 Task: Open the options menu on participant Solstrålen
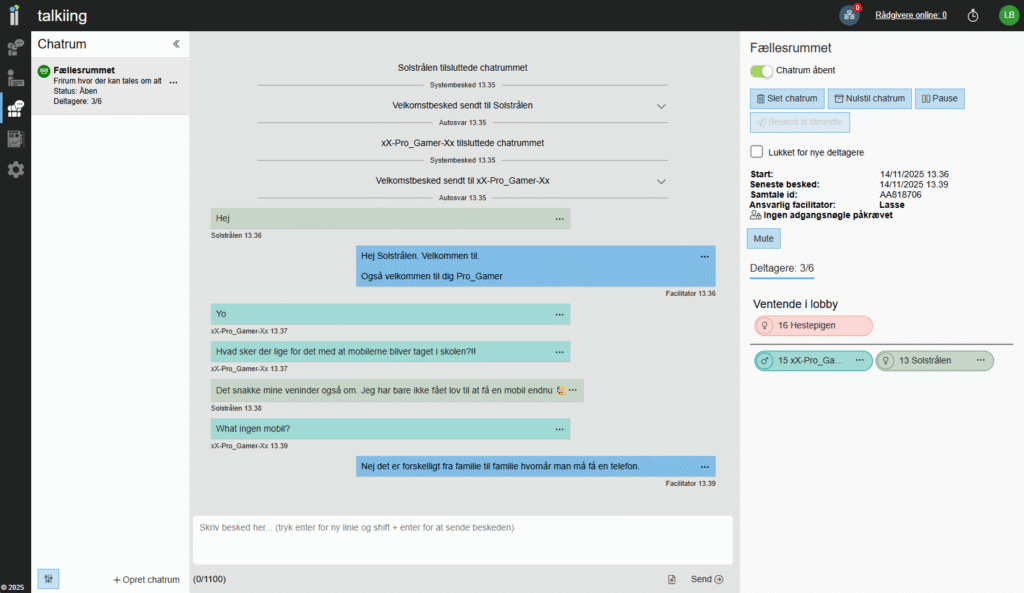tap(981, 360)
